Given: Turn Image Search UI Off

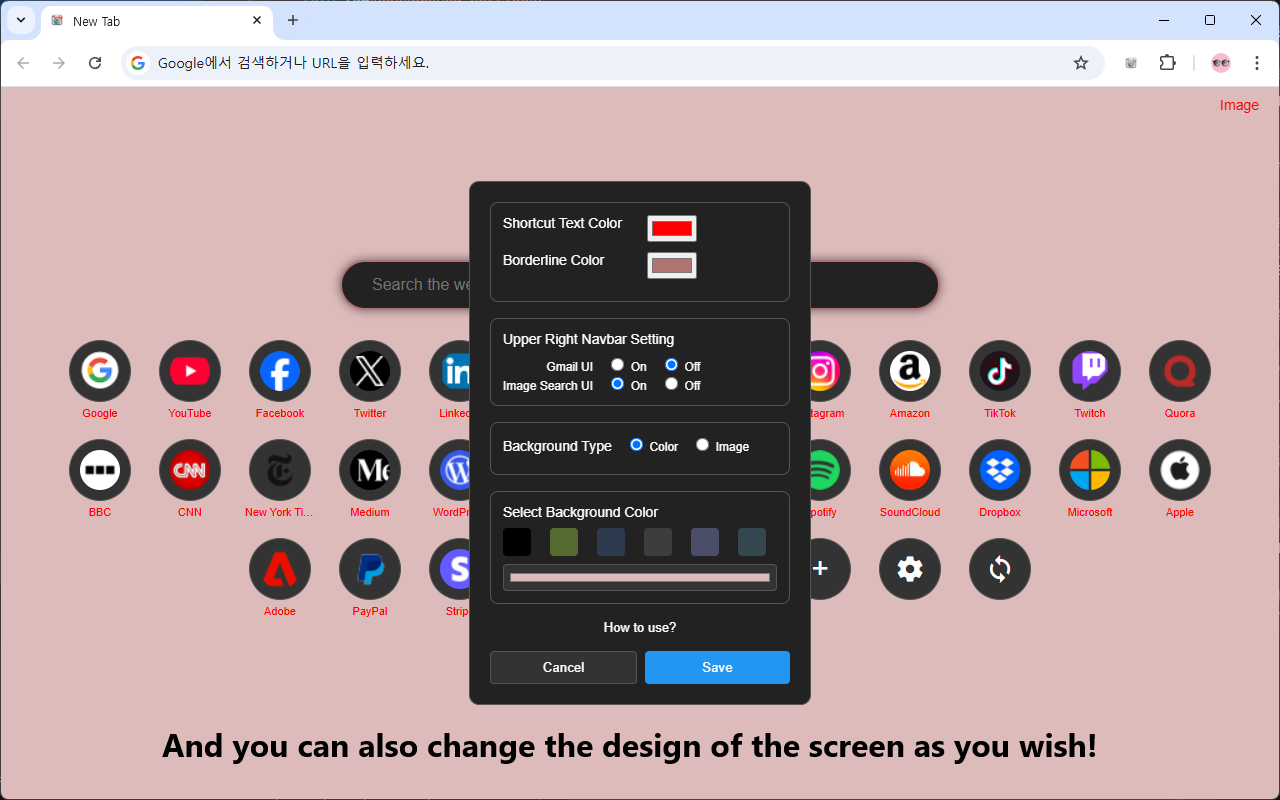Looking at the screenshot, I should (672, 384).
